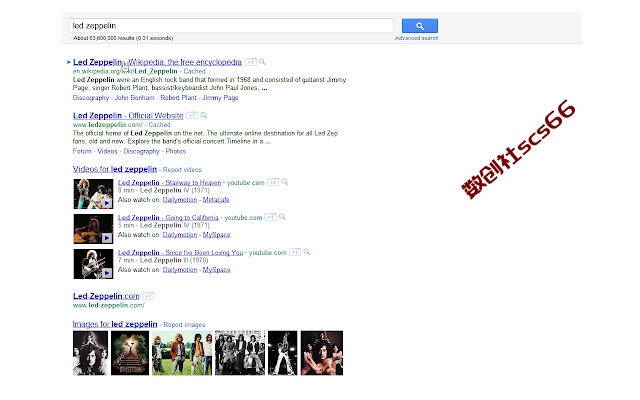
Task: Open Discography sitelink under Wikipedia result
Action: point(91,98)
